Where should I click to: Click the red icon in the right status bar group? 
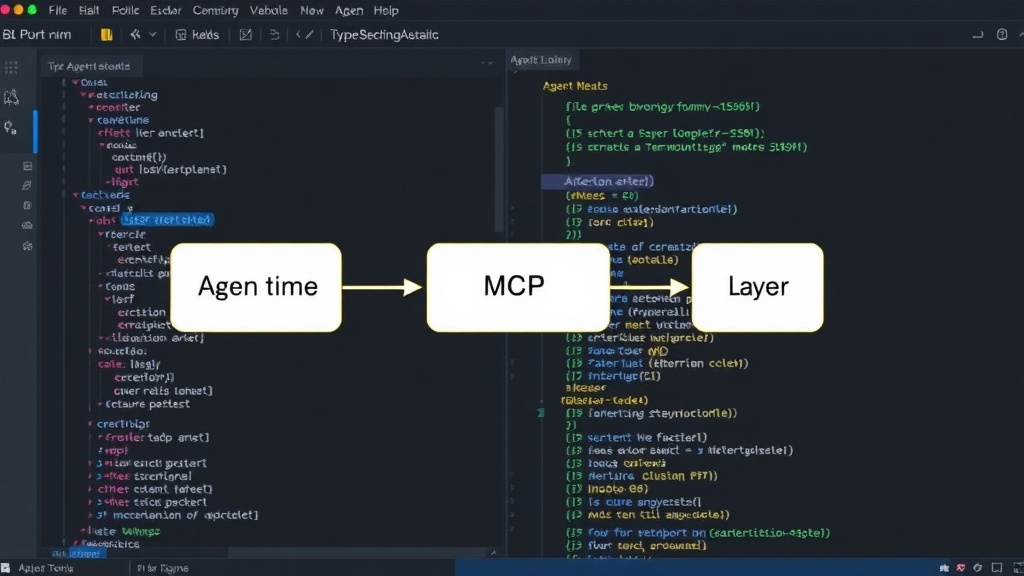coord(961,568)
